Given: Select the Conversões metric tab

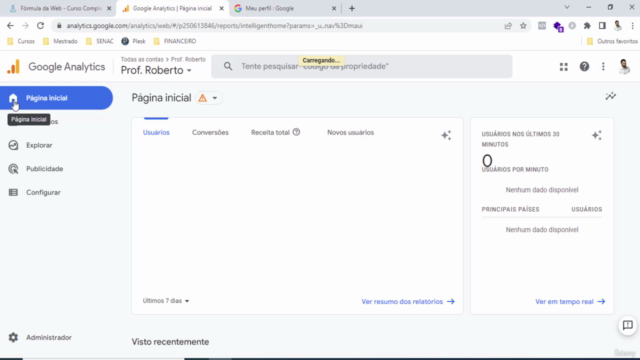Looking at the screenshot, I should click(x=210, y=133).
